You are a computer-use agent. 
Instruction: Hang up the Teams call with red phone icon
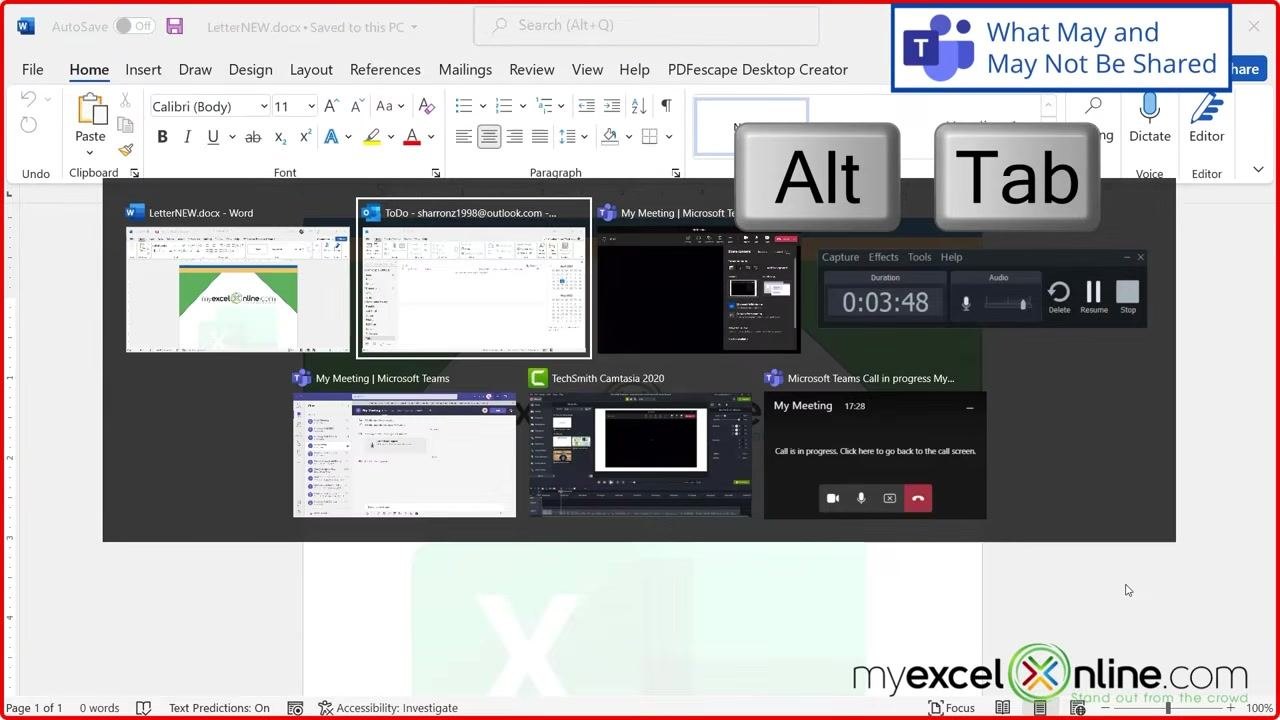tap(918, 498)
